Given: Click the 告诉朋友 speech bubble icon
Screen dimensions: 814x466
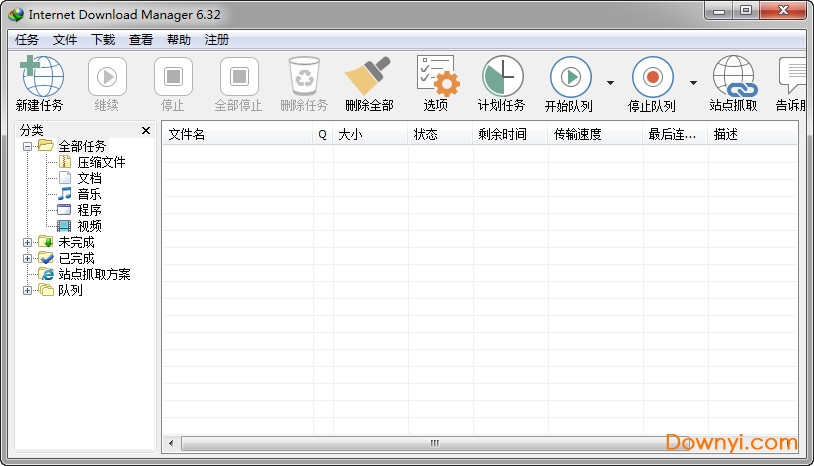Looking at the screenshot, I should click(795, 77).
